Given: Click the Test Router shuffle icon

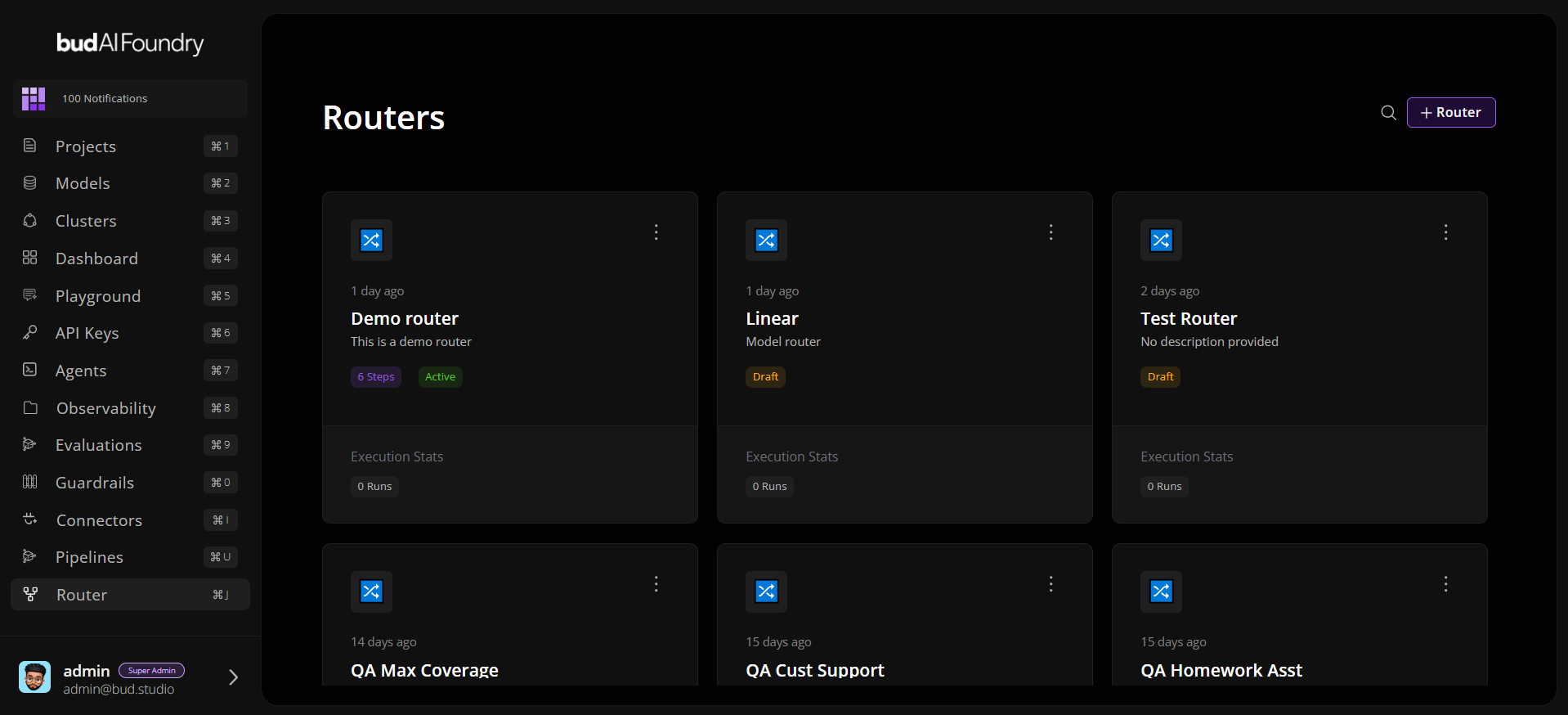Looking at the screenshot, I should 1161,240.
